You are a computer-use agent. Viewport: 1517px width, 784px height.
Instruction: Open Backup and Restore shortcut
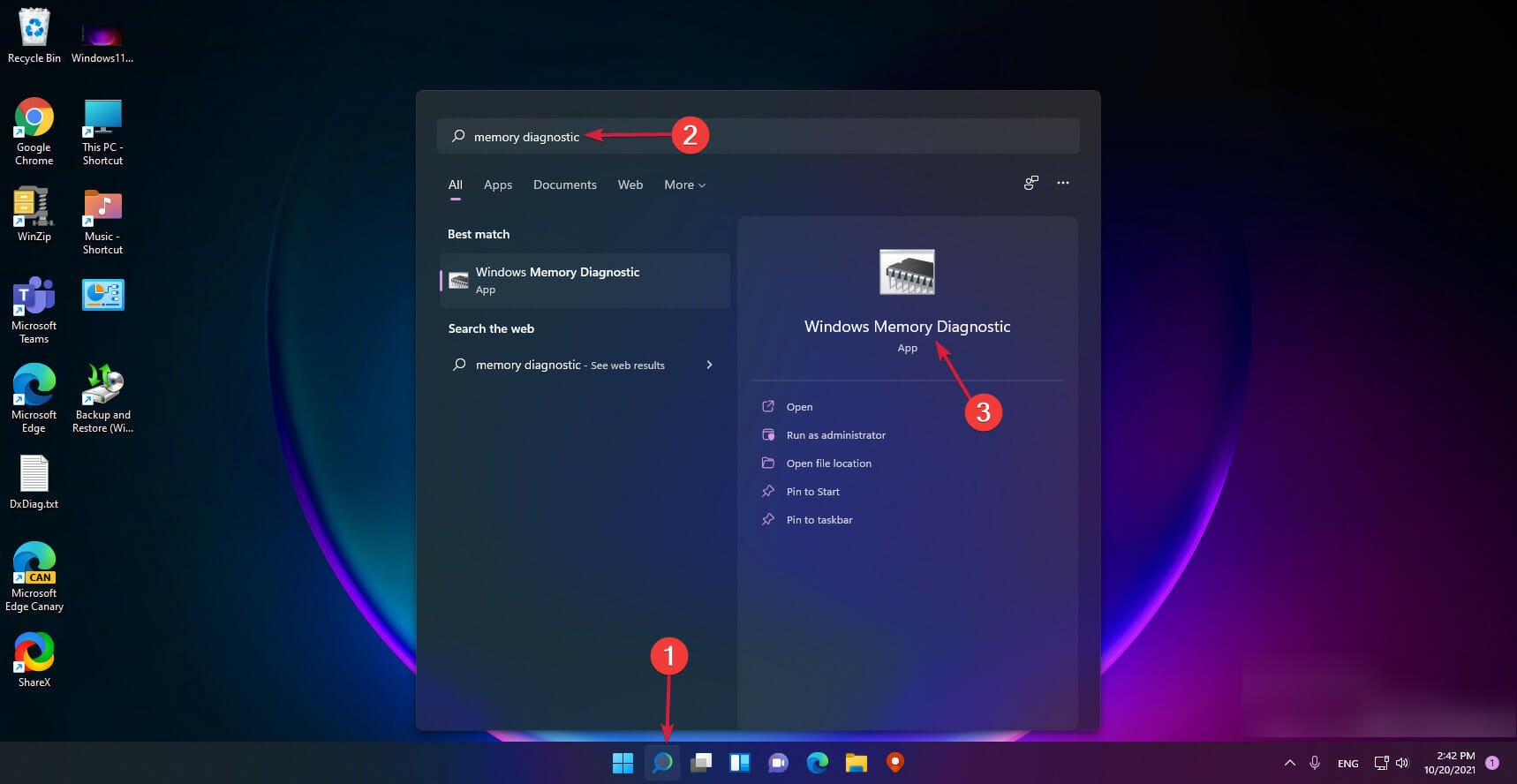[103, 399]
